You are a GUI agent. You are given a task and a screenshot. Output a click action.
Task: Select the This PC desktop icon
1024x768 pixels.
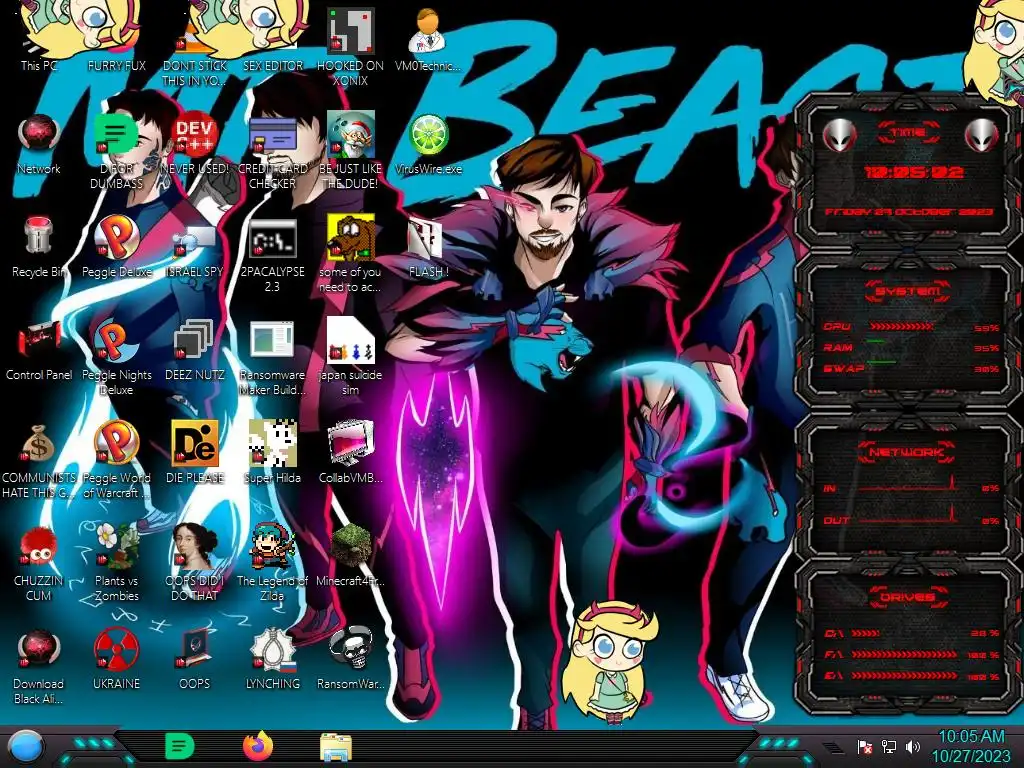(39, 40)
